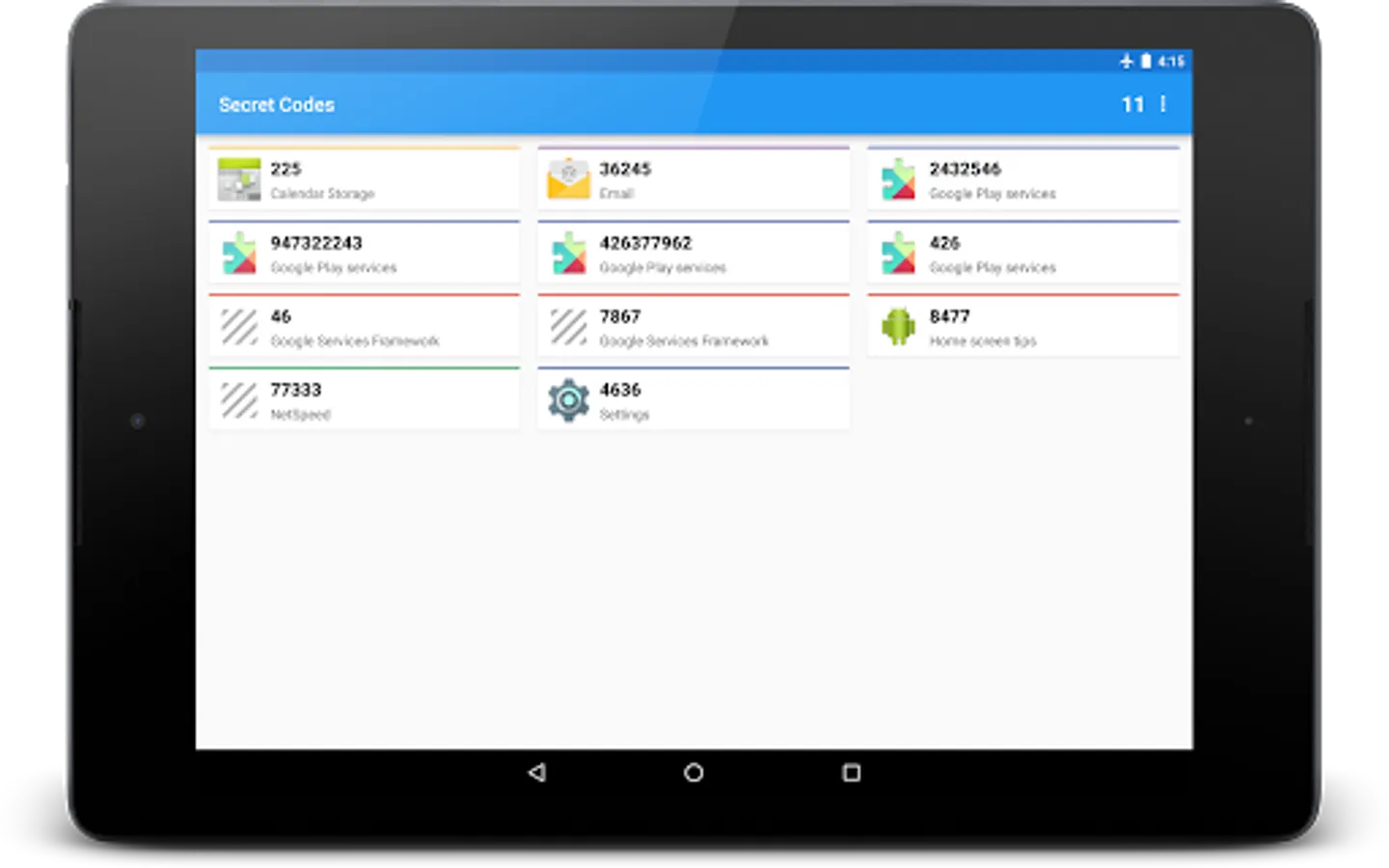Tap the airplane mode status icon
Screen dimensions: 1389x868
[1126, 61]
